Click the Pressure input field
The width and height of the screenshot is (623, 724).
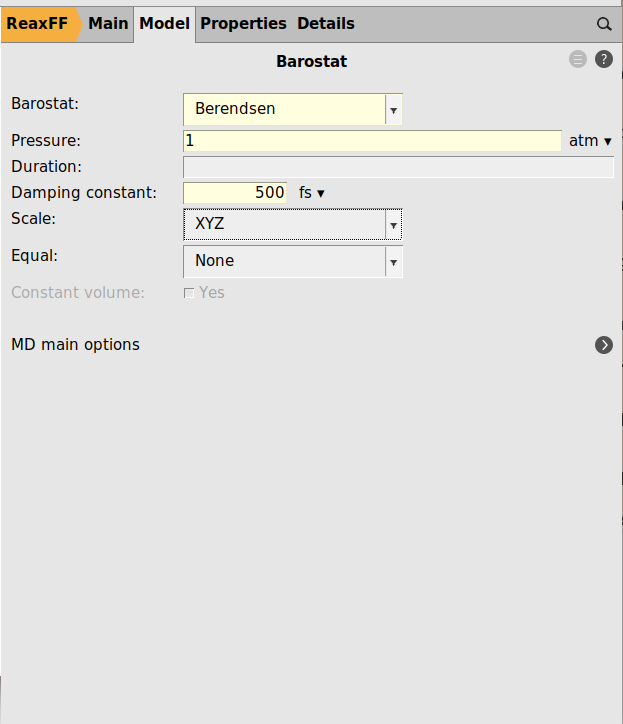coord(372,141)
